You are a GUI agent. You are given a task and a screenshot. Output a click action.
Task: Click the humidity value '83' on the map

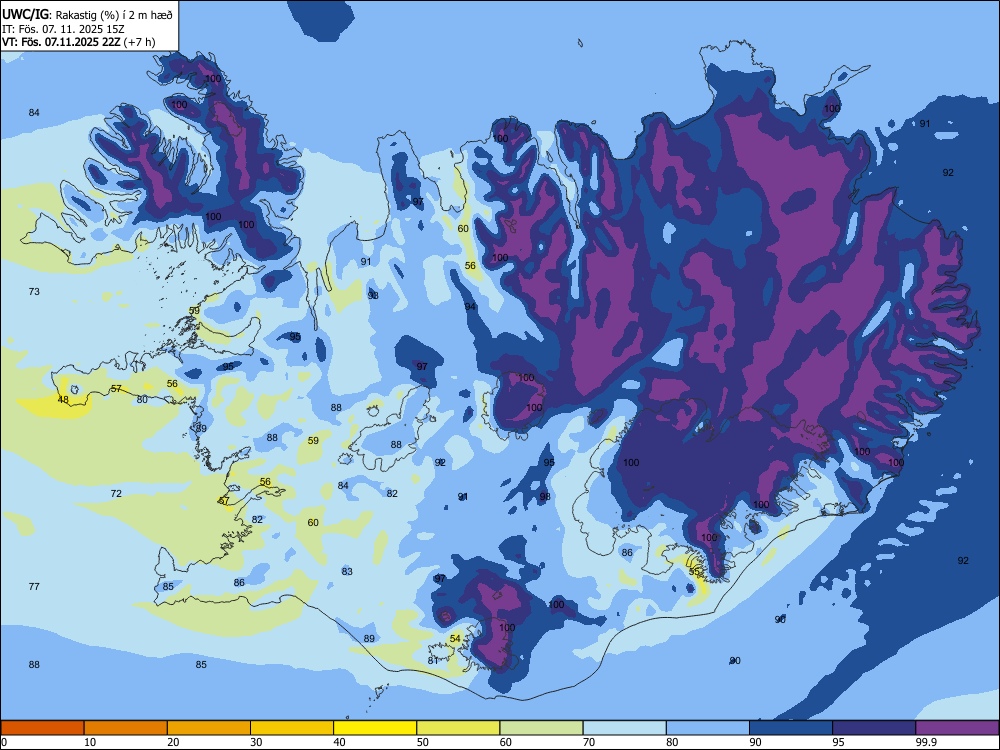[x=347, y=571]
